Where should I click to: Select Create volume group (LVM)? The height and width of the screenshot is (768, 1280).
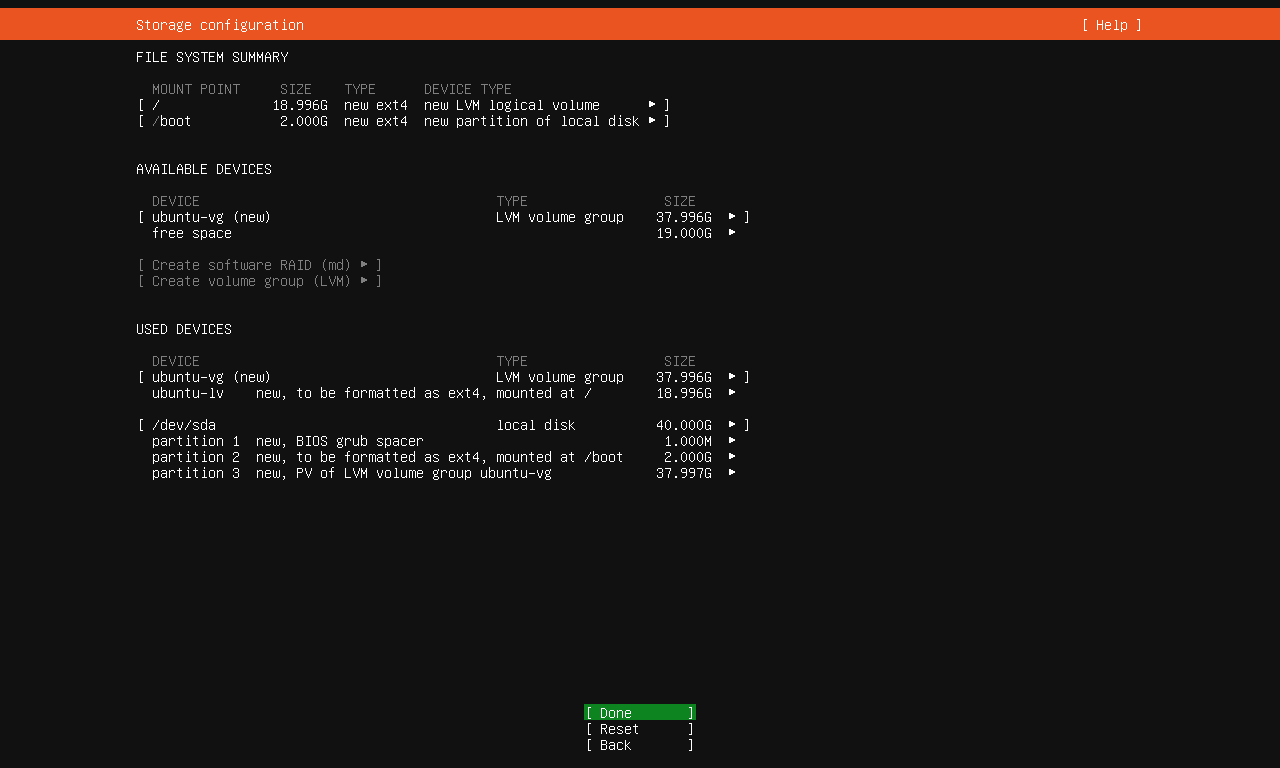[x=260, y=281]
